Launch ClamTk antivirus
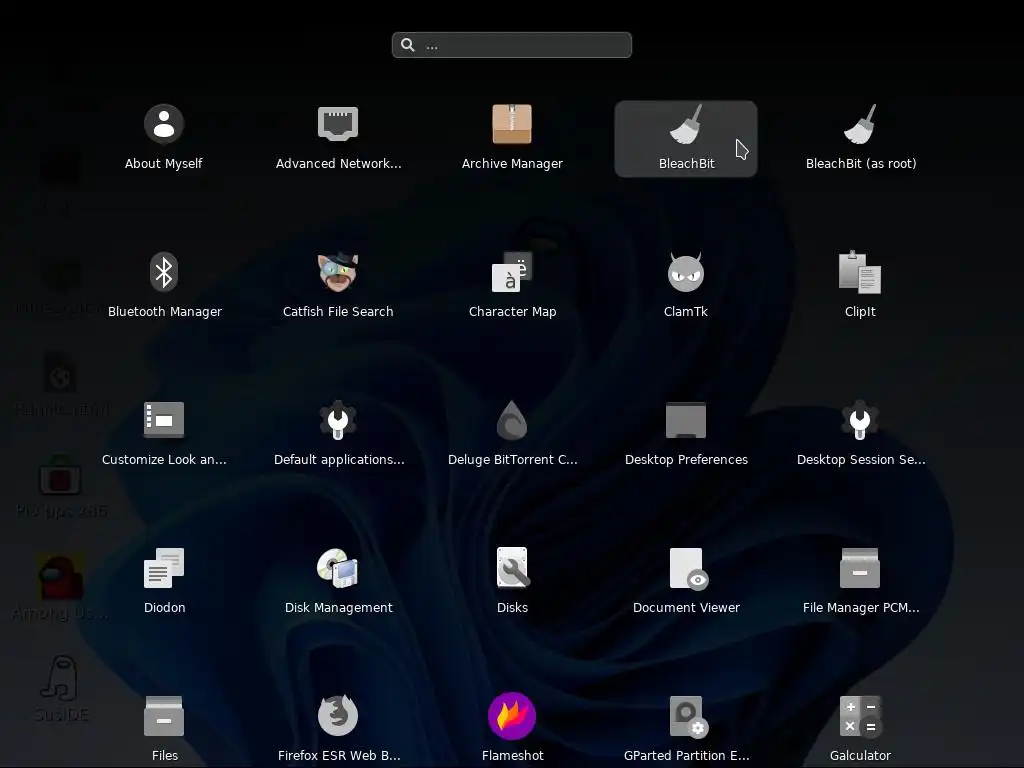Image resolution: width=1024 pixels, height=768 pixels. pyautogui.click(x=686, y=286)
